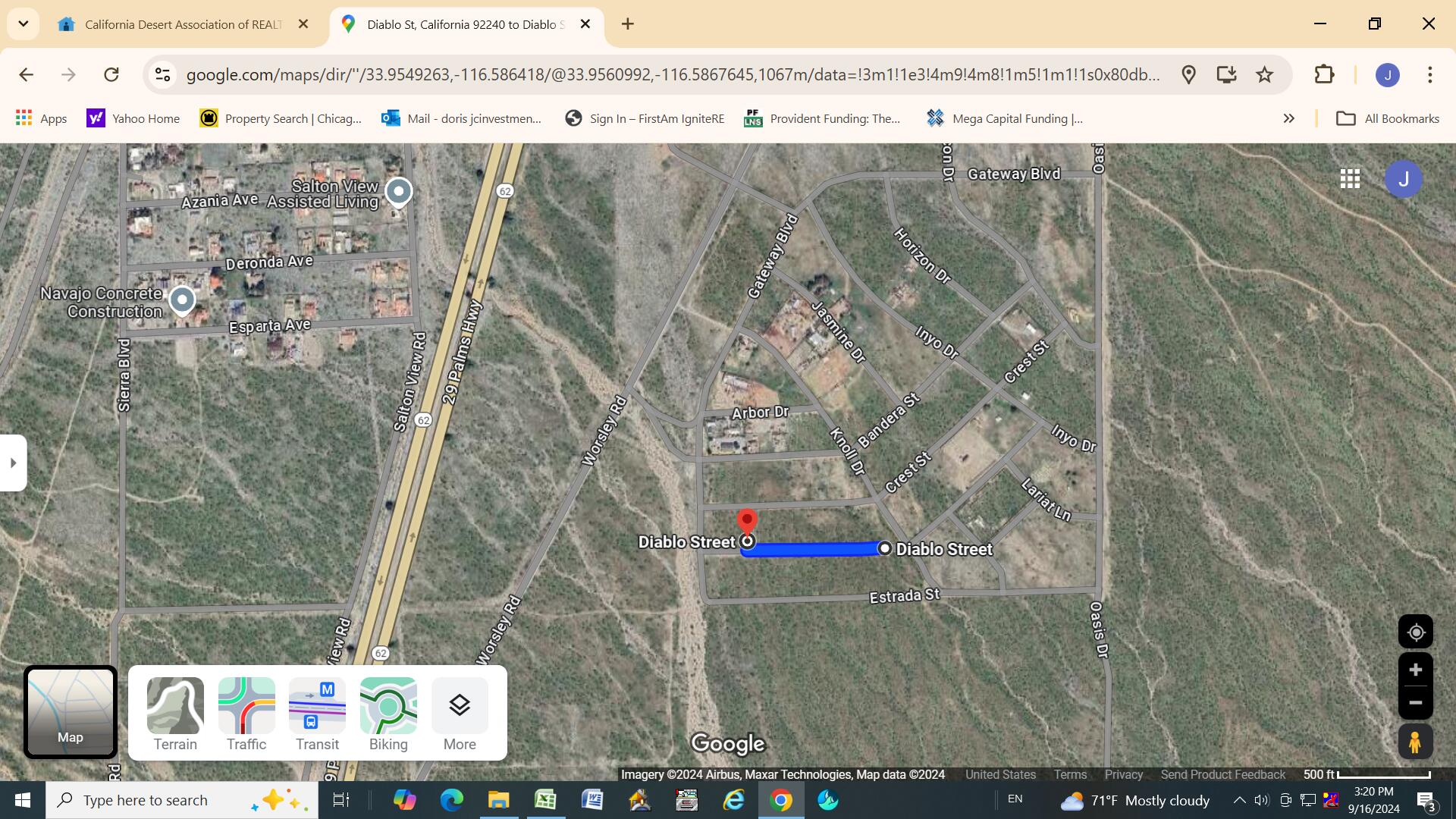Click the Show Your Location button

tap(1415, 632)
